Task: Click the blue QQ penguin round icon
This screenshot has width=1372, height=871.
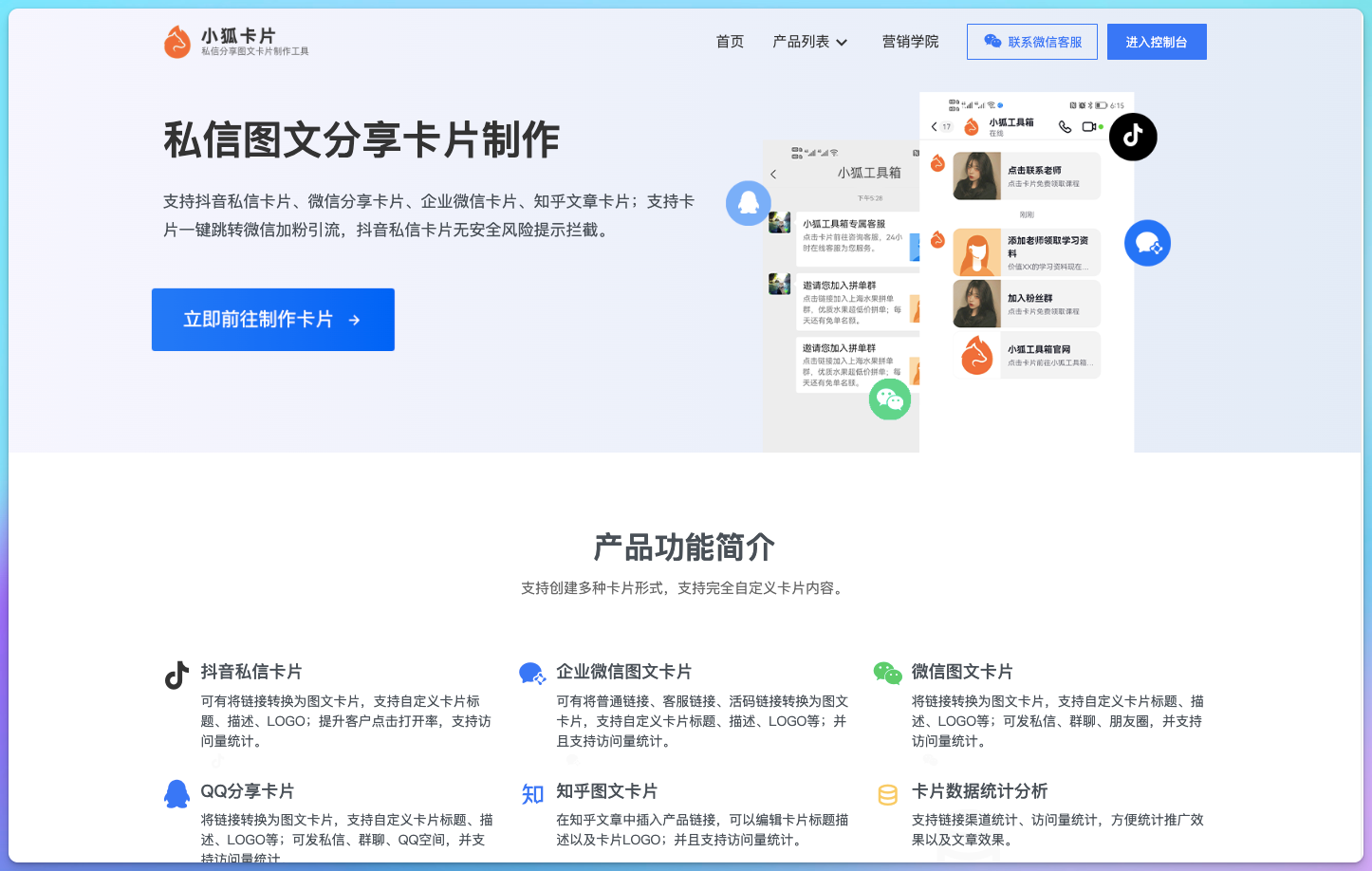Action: (749, 203)
